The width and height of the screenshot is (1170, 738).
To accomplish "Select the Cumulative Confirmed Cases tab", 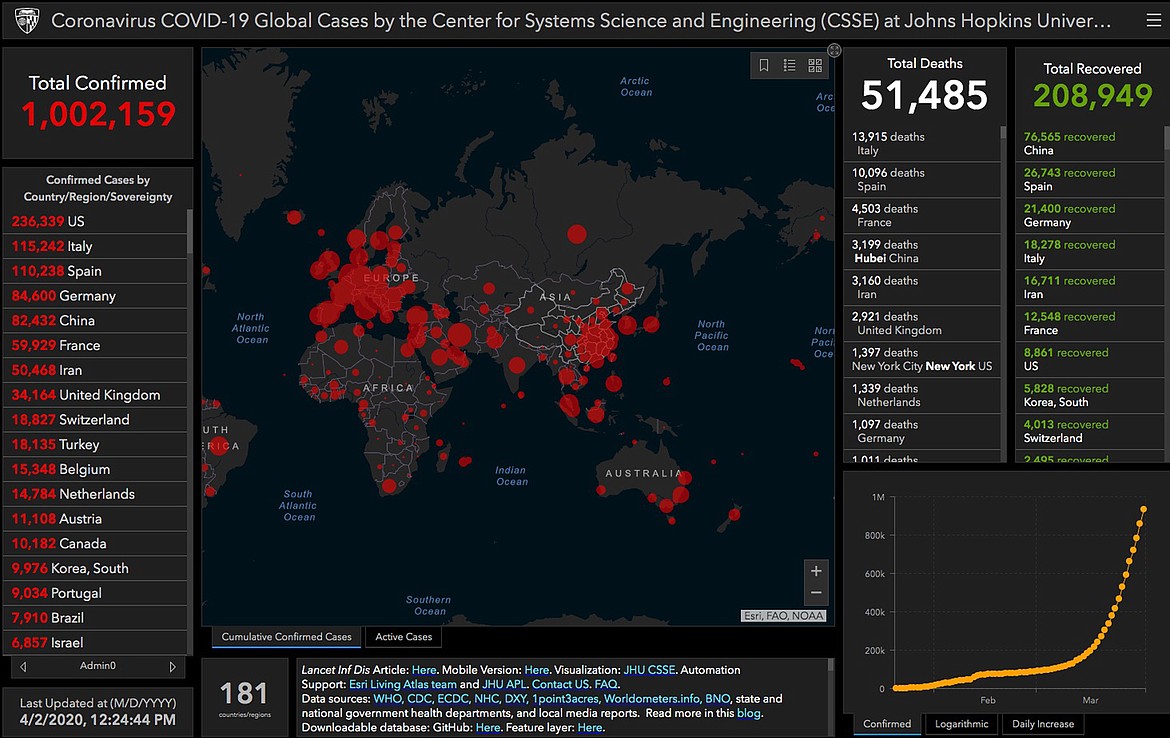I will click(287, 637).
